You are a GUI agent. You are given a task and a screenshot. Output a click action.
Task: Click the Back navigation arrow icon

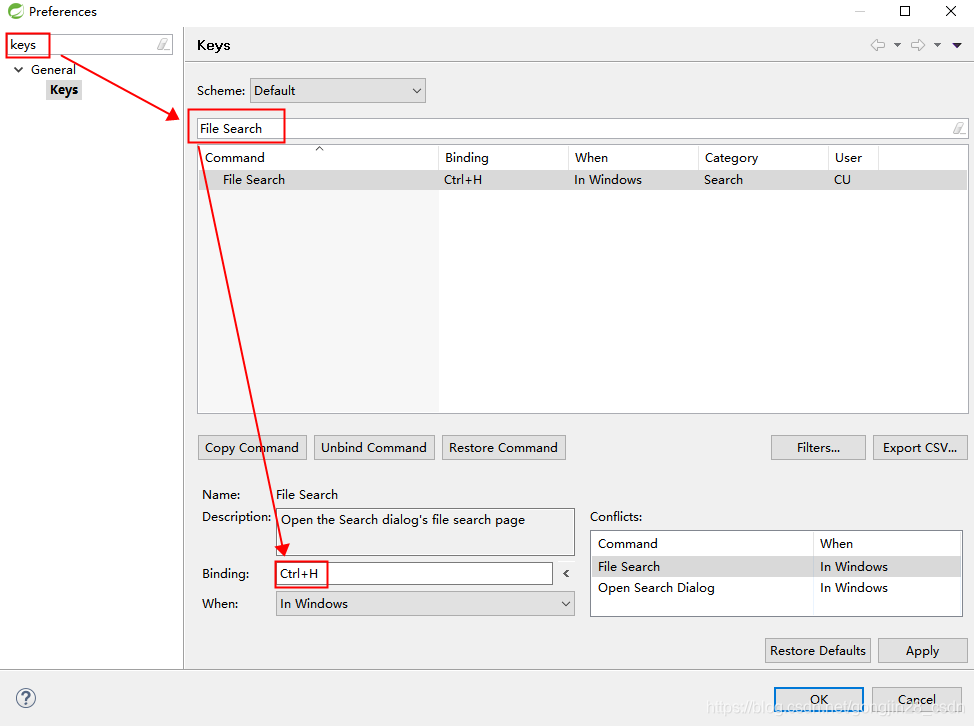878,45
